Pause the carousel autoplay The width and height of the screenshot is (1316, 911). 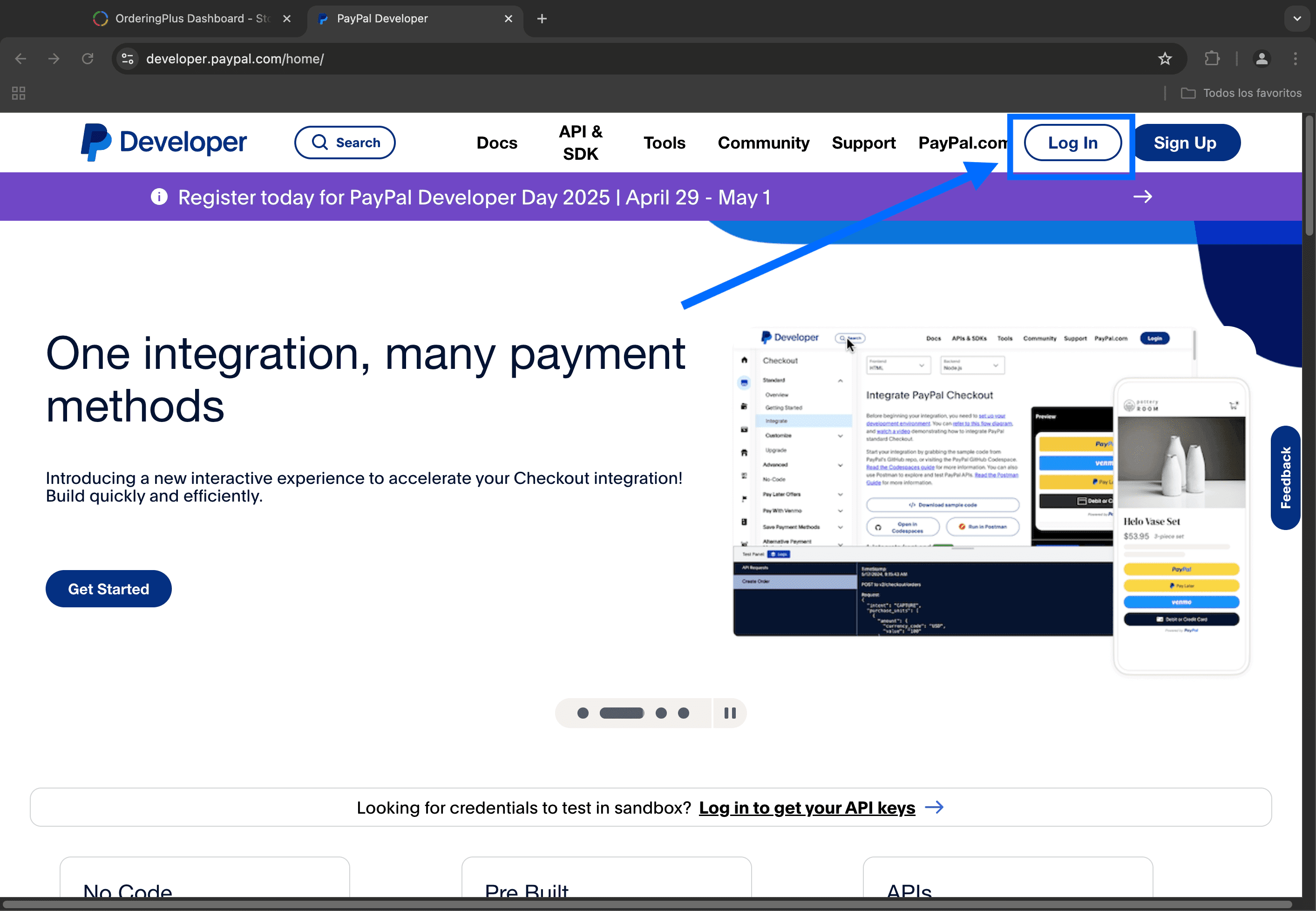tap(729, 713)
